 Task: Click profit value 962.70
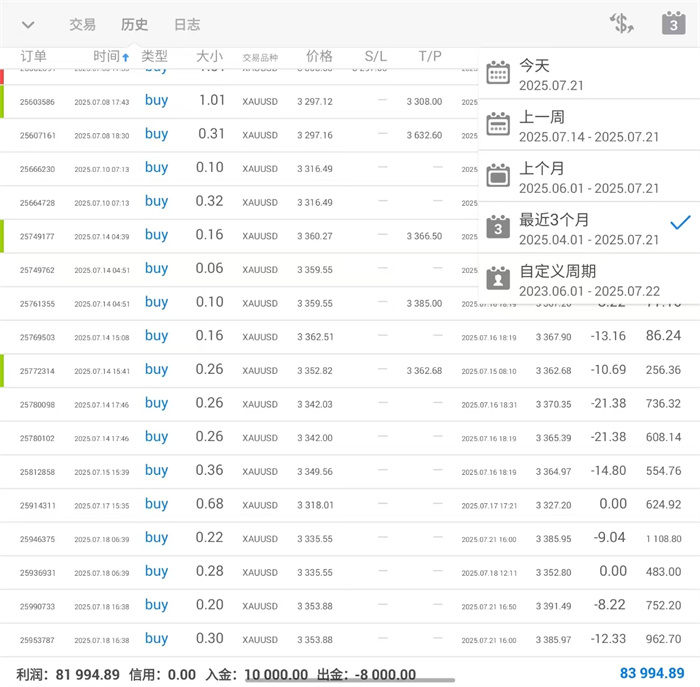pyautogui.click(x=663, y=639)
